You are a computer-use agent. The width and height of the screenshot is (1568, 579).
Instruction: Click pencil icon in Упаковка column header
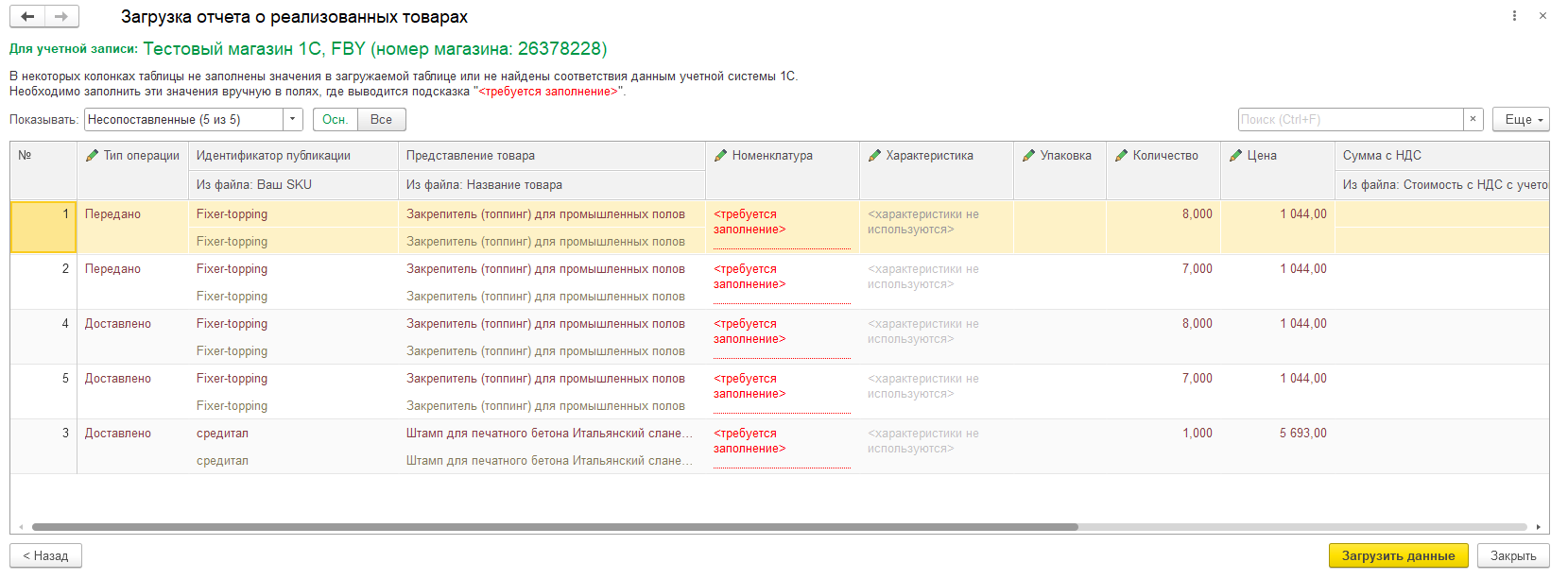1028,156
